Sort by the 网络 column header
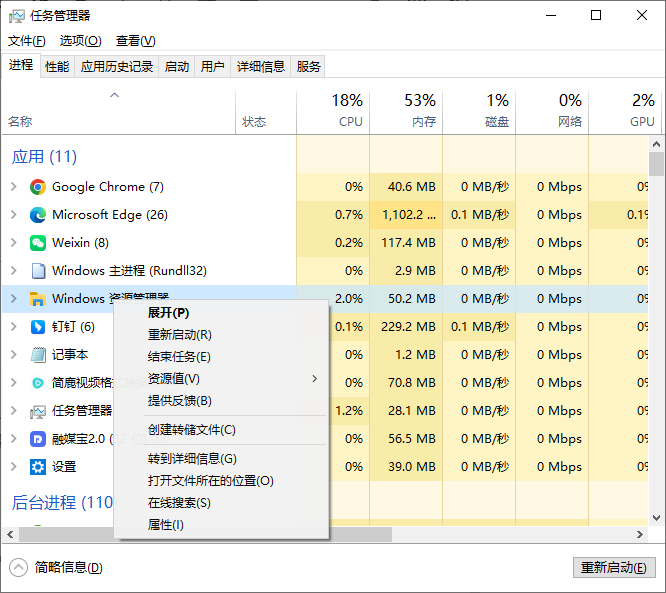This screenshot has width=666, height=593. (552, 113)
